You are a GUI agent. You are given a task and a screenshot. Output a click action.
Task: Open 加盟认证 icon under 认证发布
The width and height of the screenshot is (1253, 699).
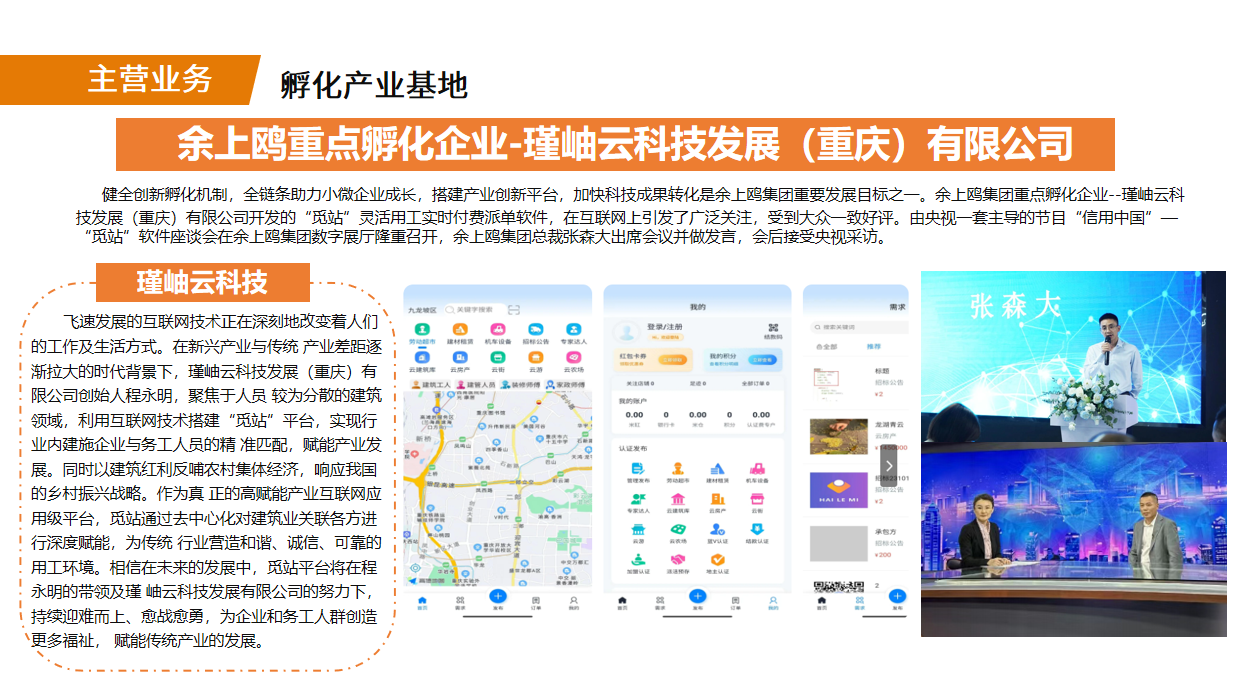638,559
